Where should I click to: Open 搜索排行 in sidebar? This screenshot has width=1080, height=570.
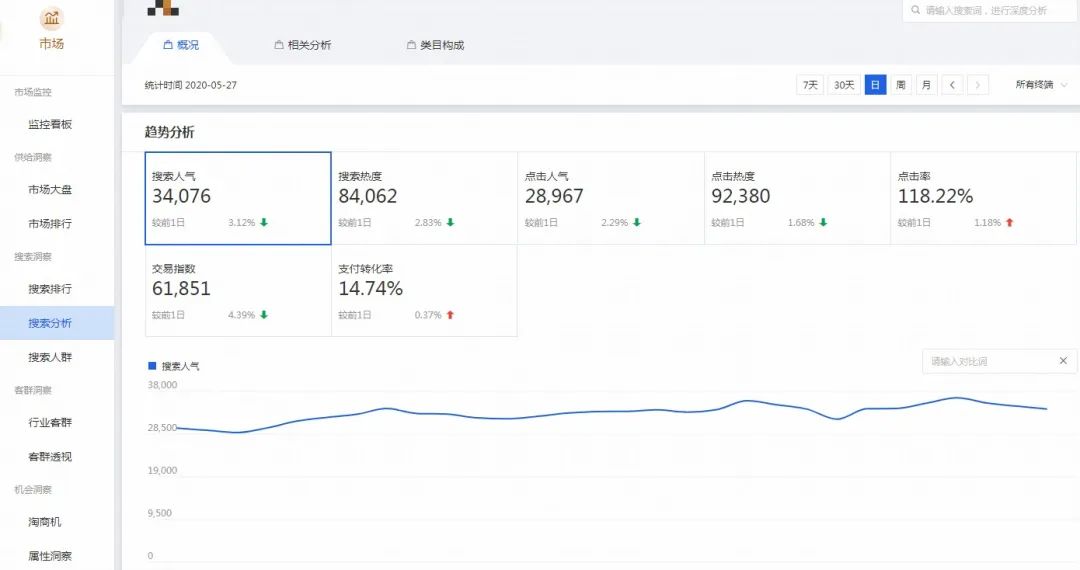point(50,289)
